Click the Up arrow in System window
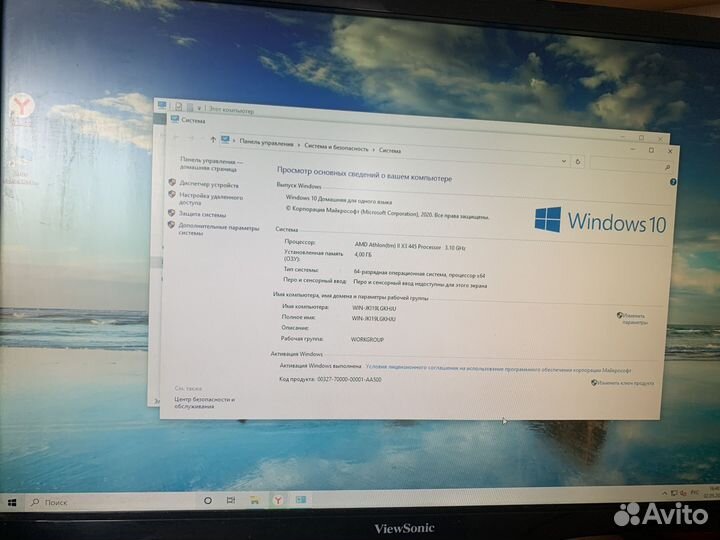The image size is (720, 540). coord(213,140)
